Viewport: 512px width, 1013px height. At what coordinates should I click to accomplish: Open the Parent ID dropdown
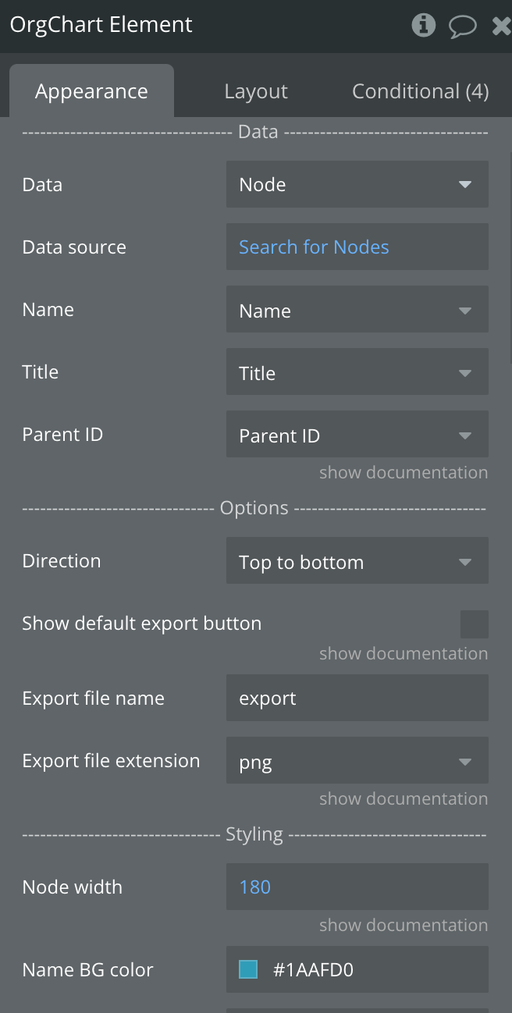(357, 435)
